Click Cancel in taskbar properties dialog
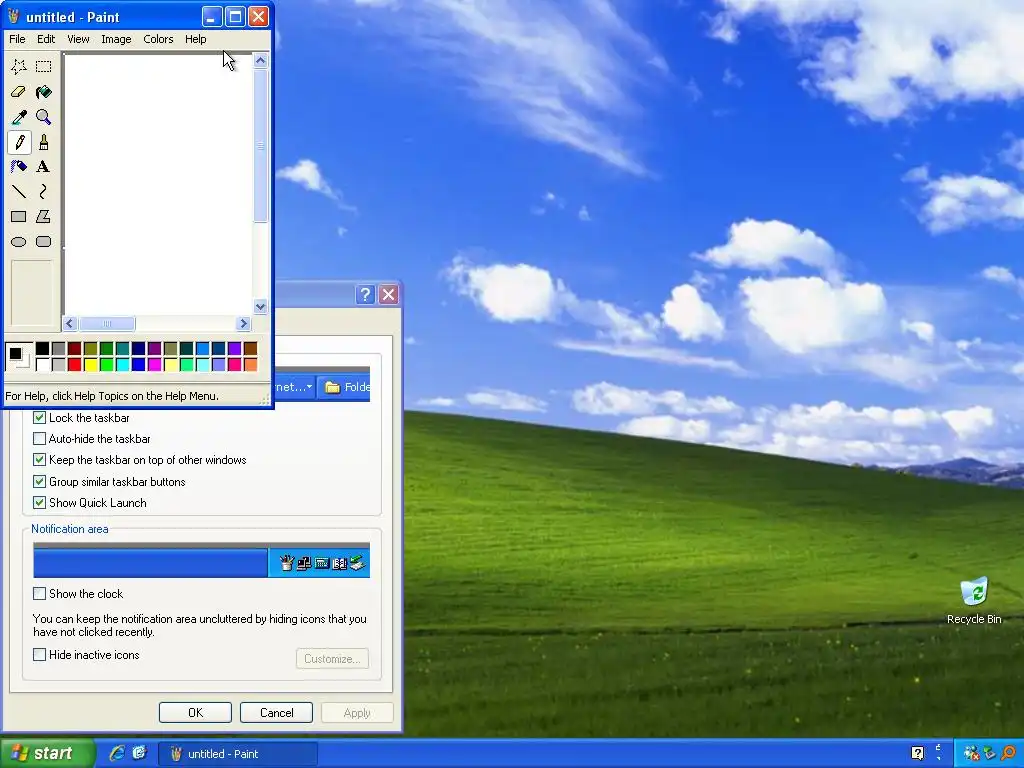Image resolution: width=1024 pixels, height=768 pixels. point(276,712)
